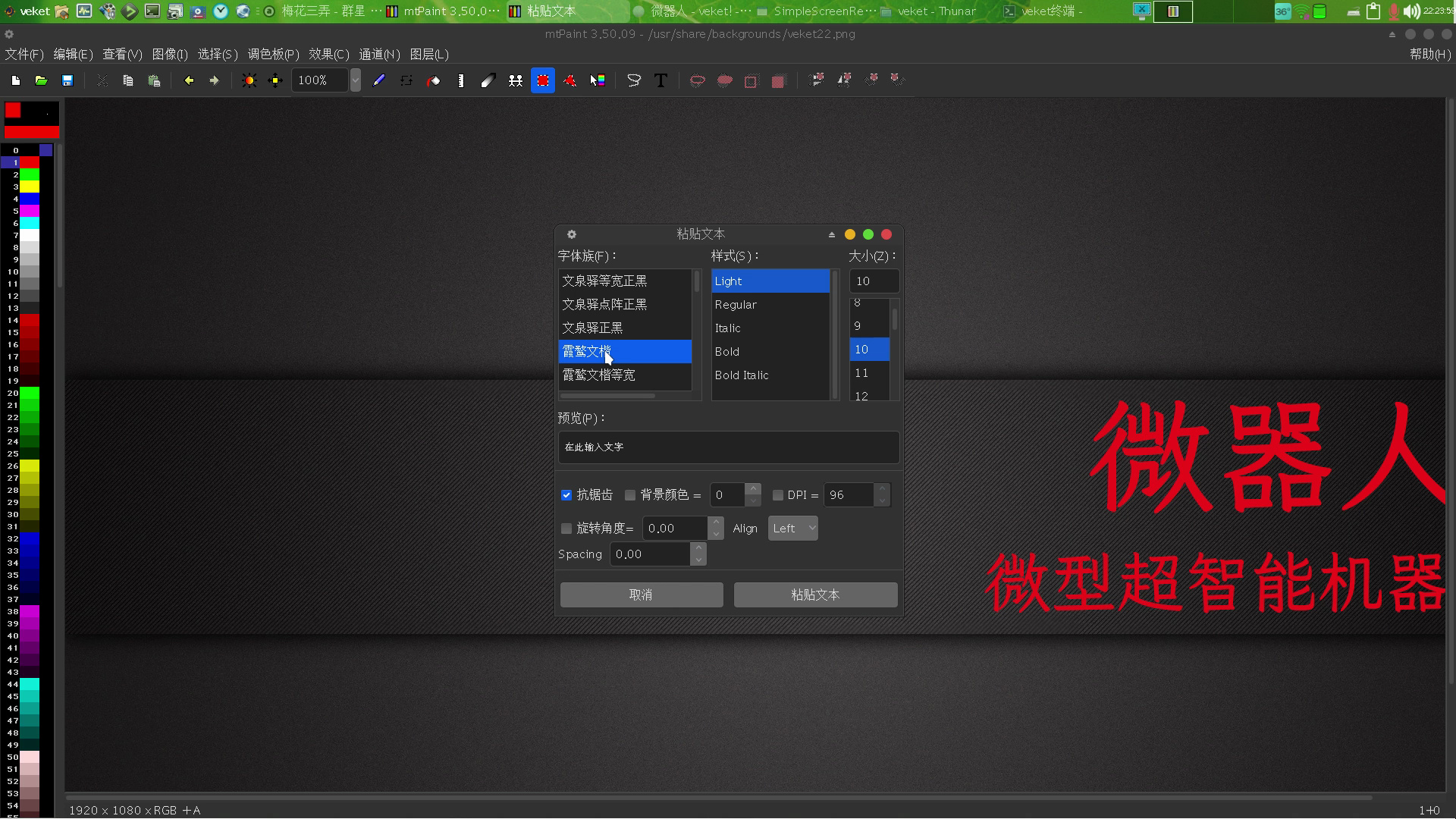Uncheck the 抗锯齿 antialias checkbox
Image resolution: width=1456 pixels, height=819 pixels.
pos(566,494)
